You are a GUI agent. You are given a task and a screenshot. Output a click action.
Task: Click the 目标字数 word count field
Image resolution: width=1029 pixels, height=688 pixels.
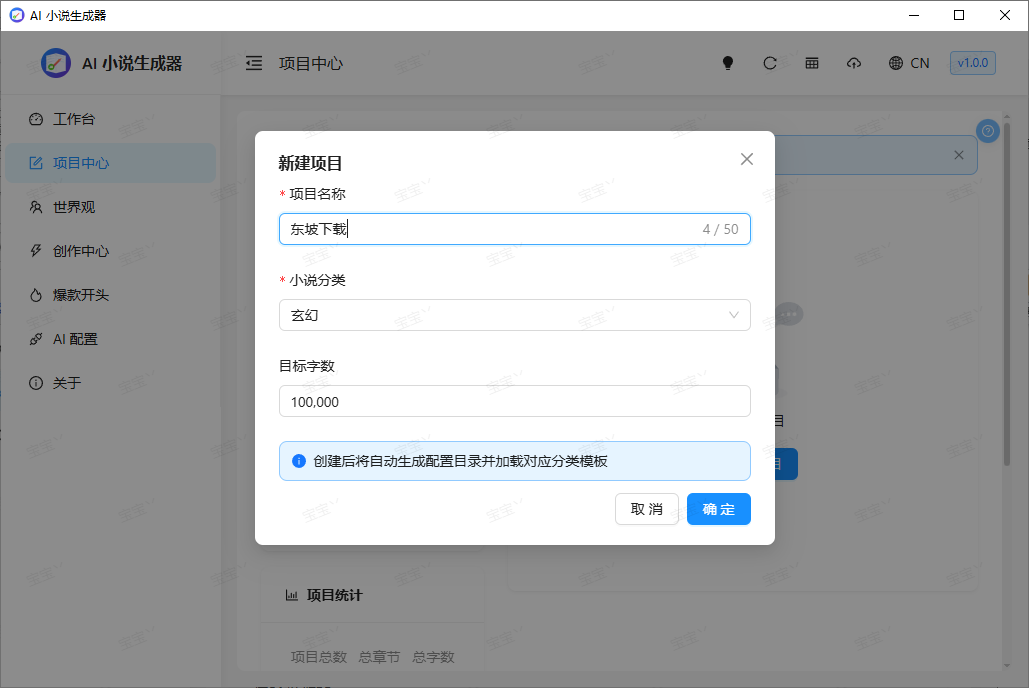(515, 401)
